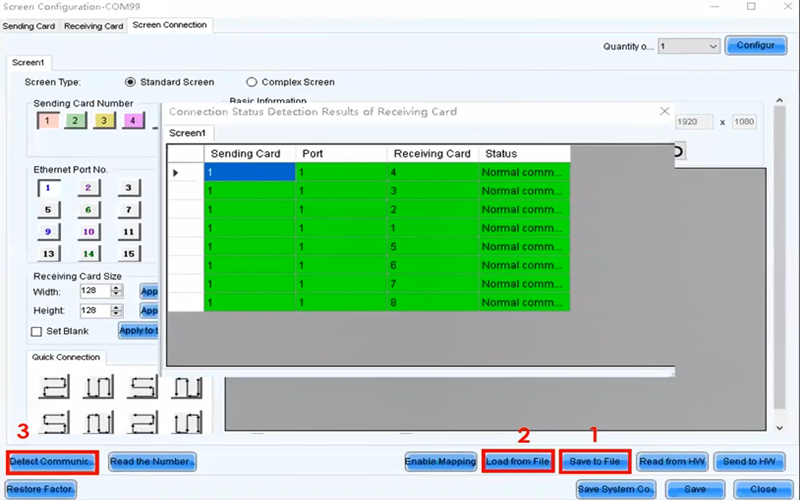Select green sending card number 2

tap(74, 121)
